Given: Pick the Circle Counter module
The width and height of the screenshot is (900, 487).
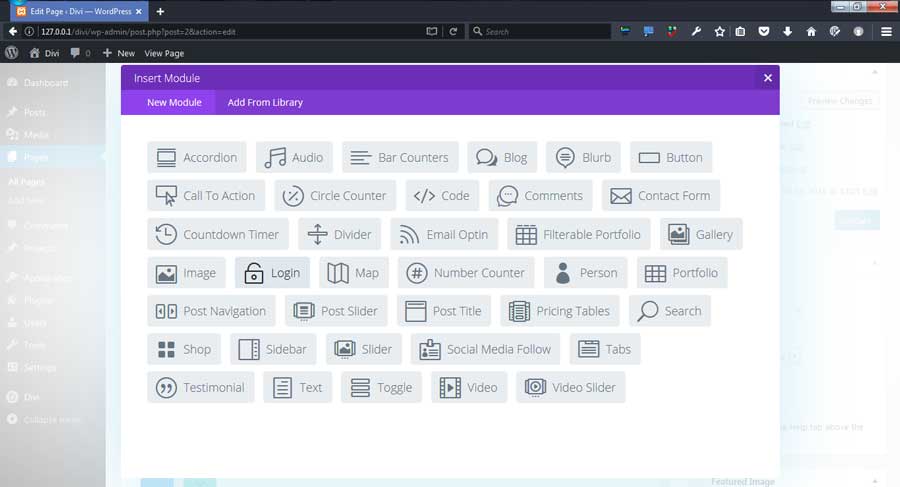Looking at the screenshot, I should (x=335, y=196).
